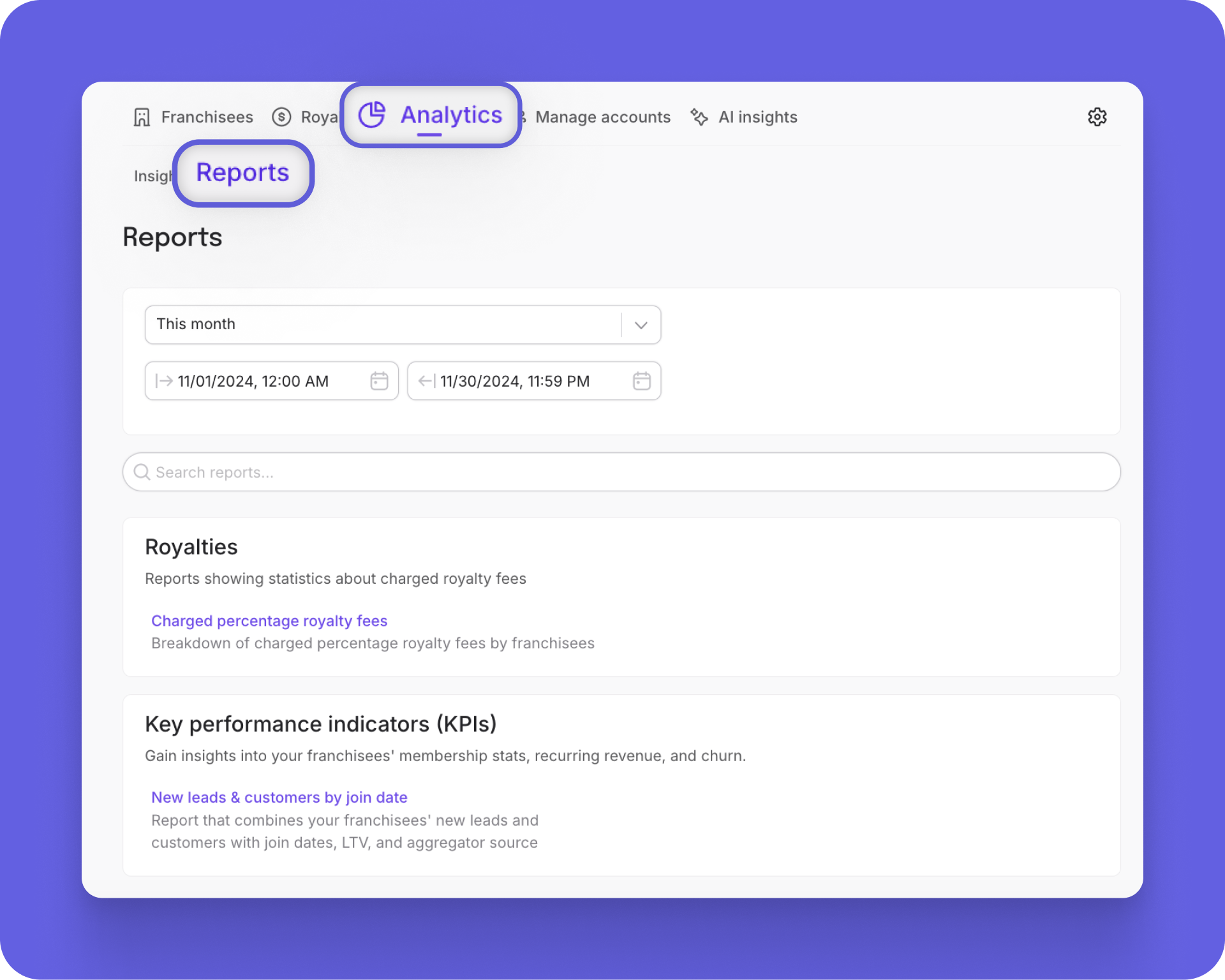This screenshot has height=980, width=1225.
Task: Open settings via the gear icon
Action: coord(1097,117)
